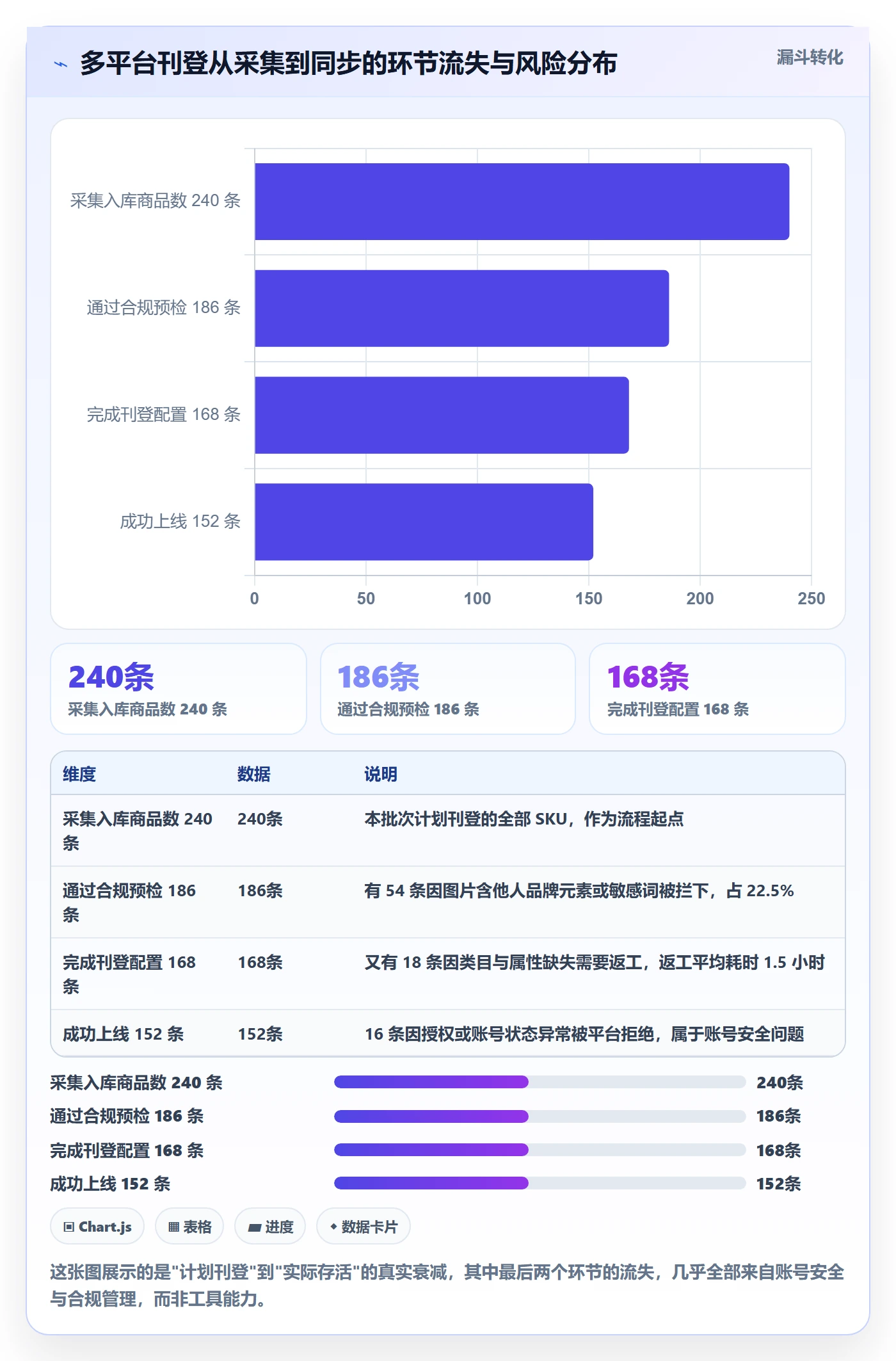Select the 数据卡片 chip
896x1361 pixels.
364,1227
